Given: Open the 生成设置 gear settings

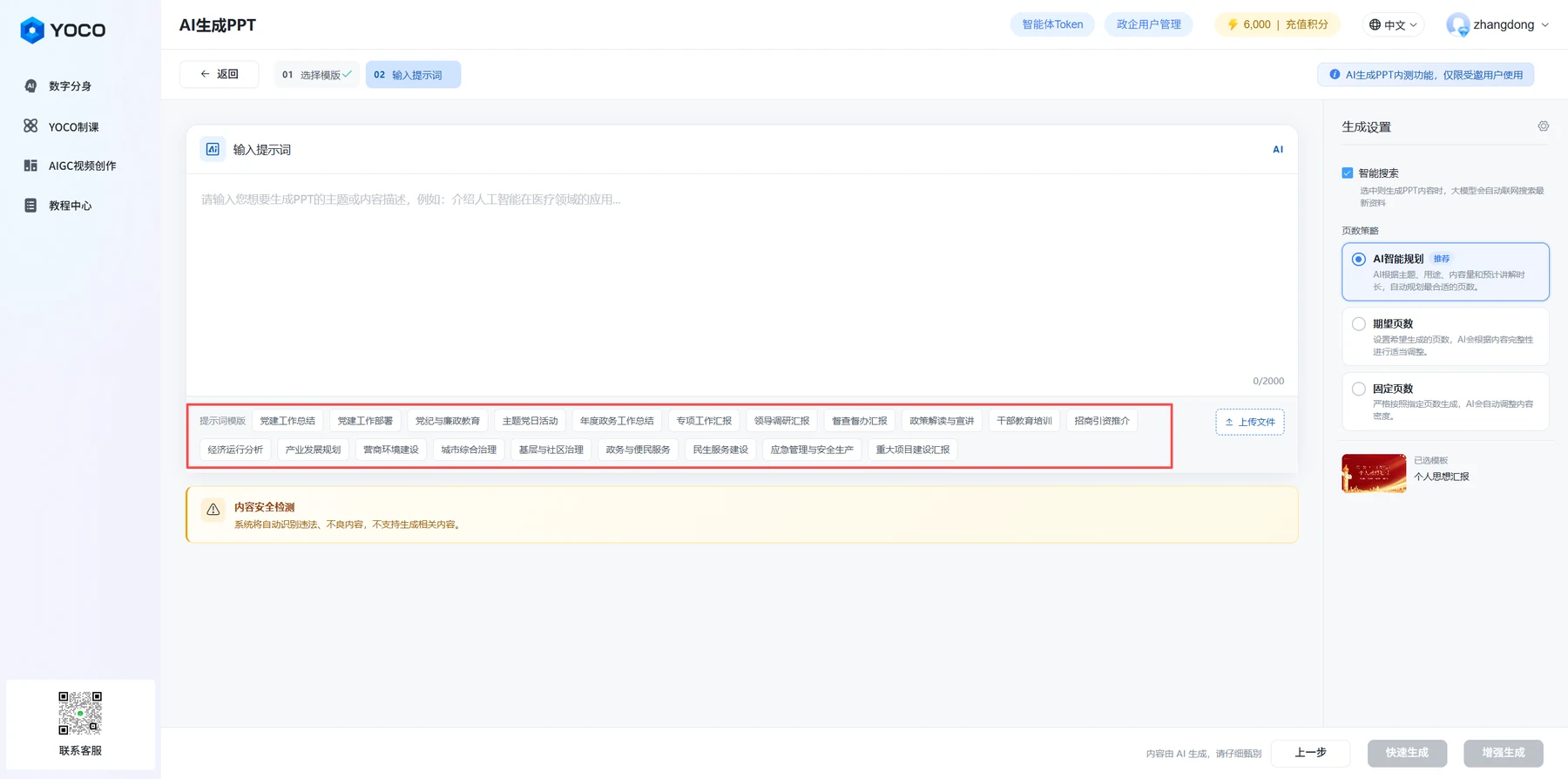Looking at the screenshot, I should point(1543,126).
